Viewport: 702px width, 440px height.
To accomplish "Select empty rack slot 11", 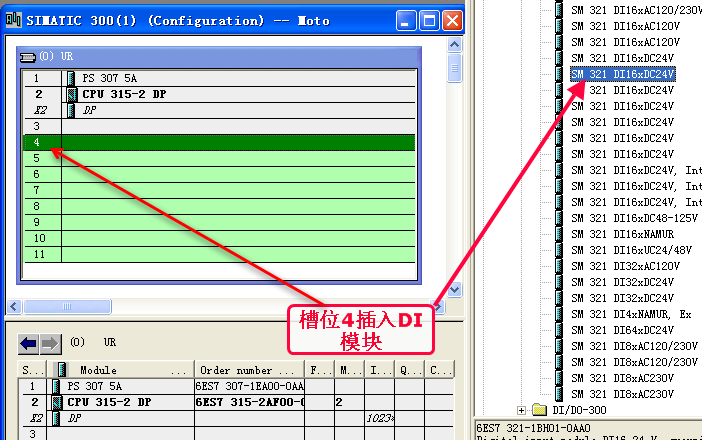I will 219,254.
